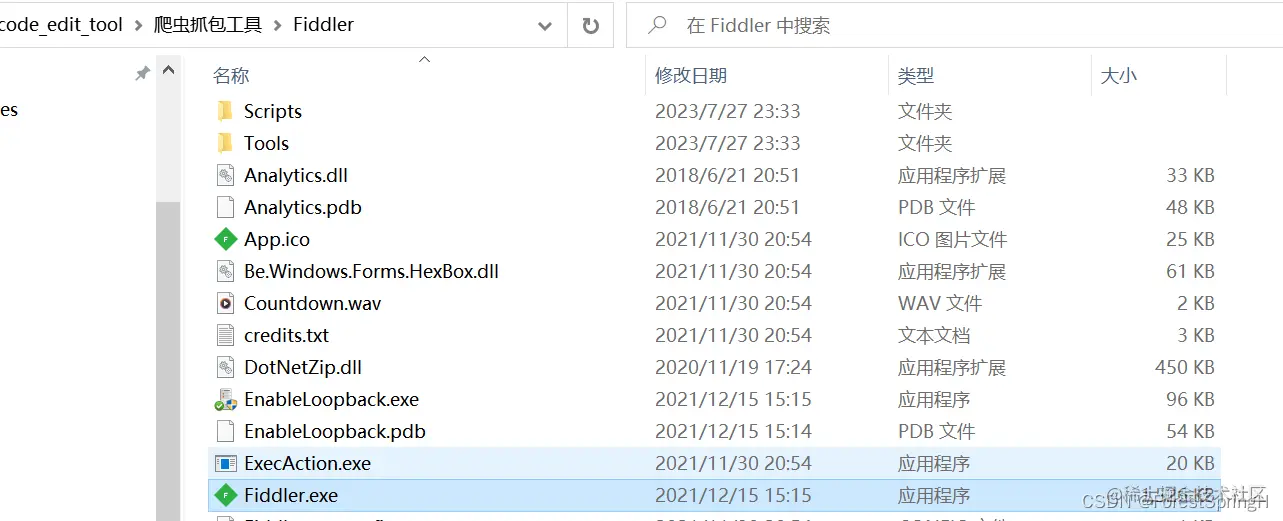Select the green Fiddler.exe icon
The height and width of the screenshot is (521, 1283).
tap(226, 495)
